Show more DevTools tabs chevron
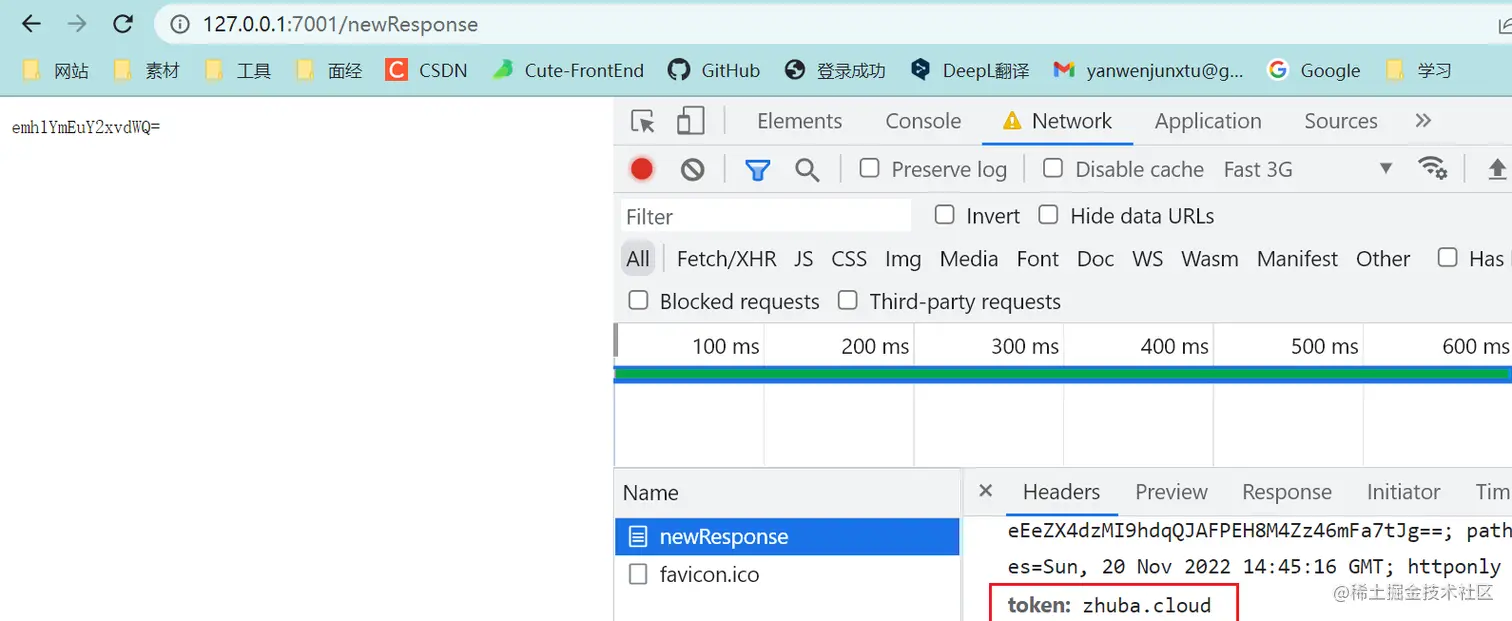The image size is (1512, 621). [1423, 121]
